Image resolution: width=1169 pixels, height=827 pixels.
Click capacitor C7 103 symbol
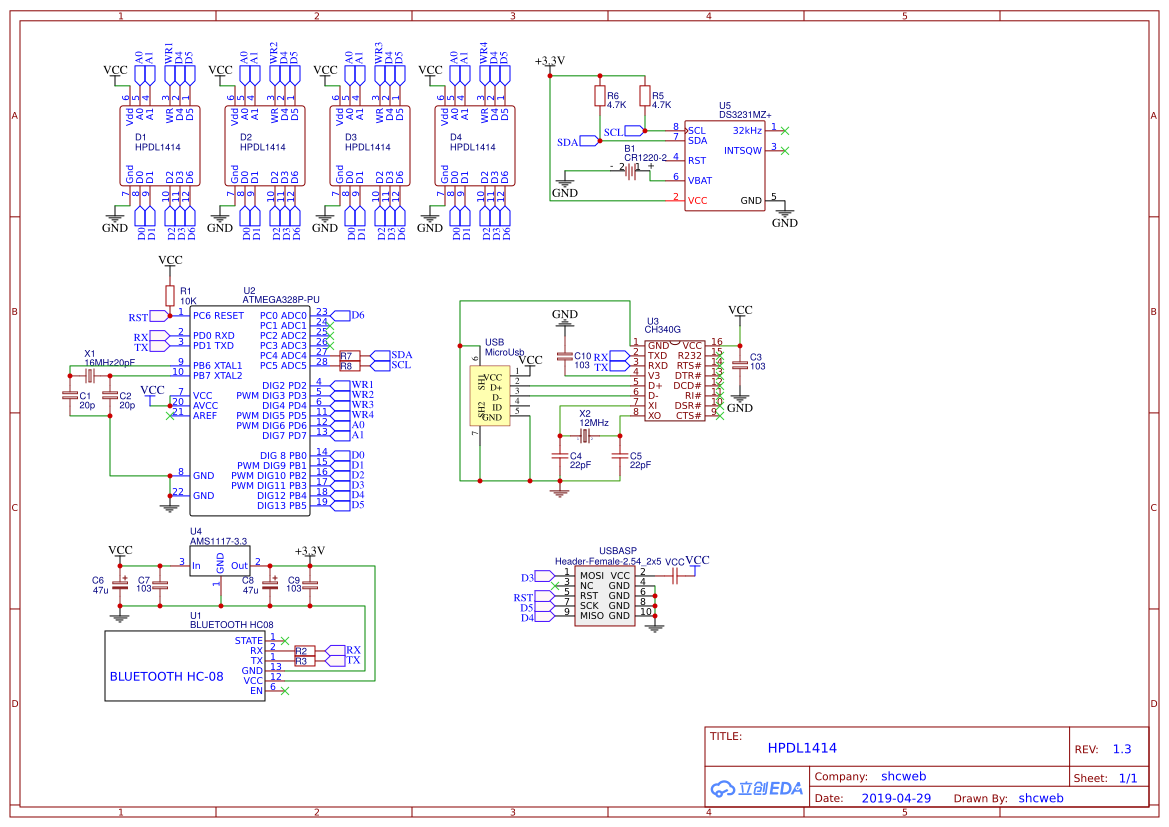tap(160, 585)
